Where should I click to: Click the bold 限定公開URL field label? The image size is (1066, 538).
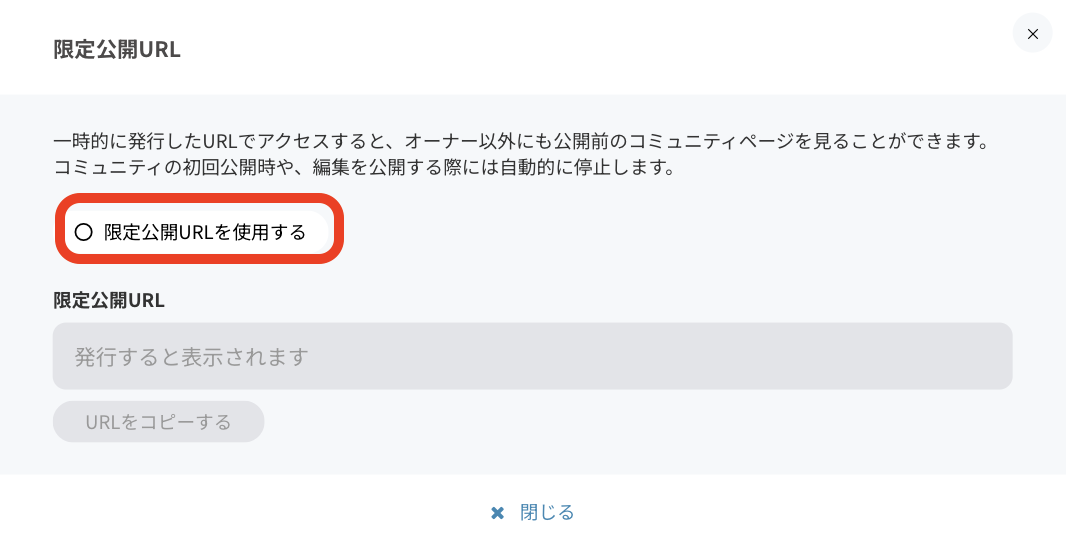click(109, 300)
